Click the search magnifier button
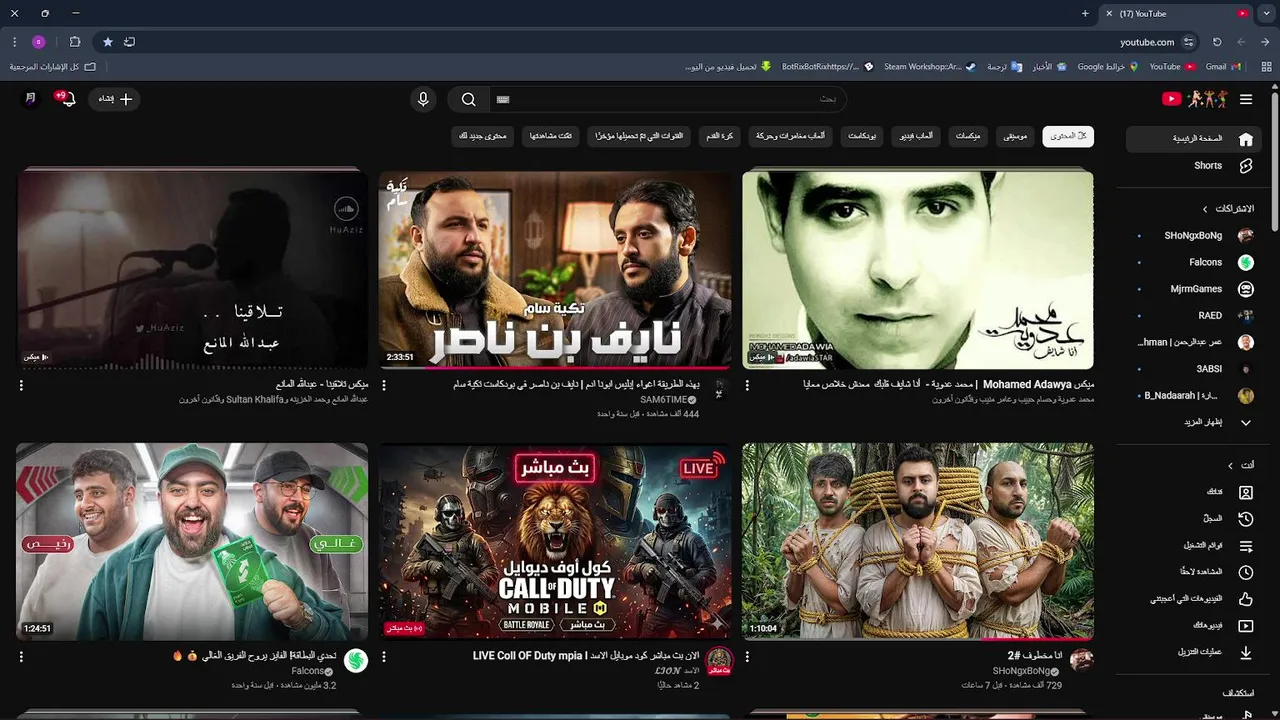 coord(468,99)
